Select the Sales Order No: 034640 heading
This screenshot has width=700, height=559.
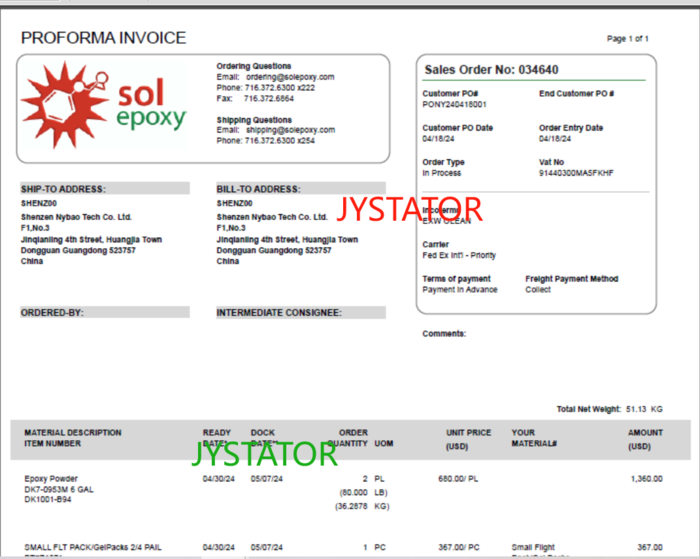492,70
